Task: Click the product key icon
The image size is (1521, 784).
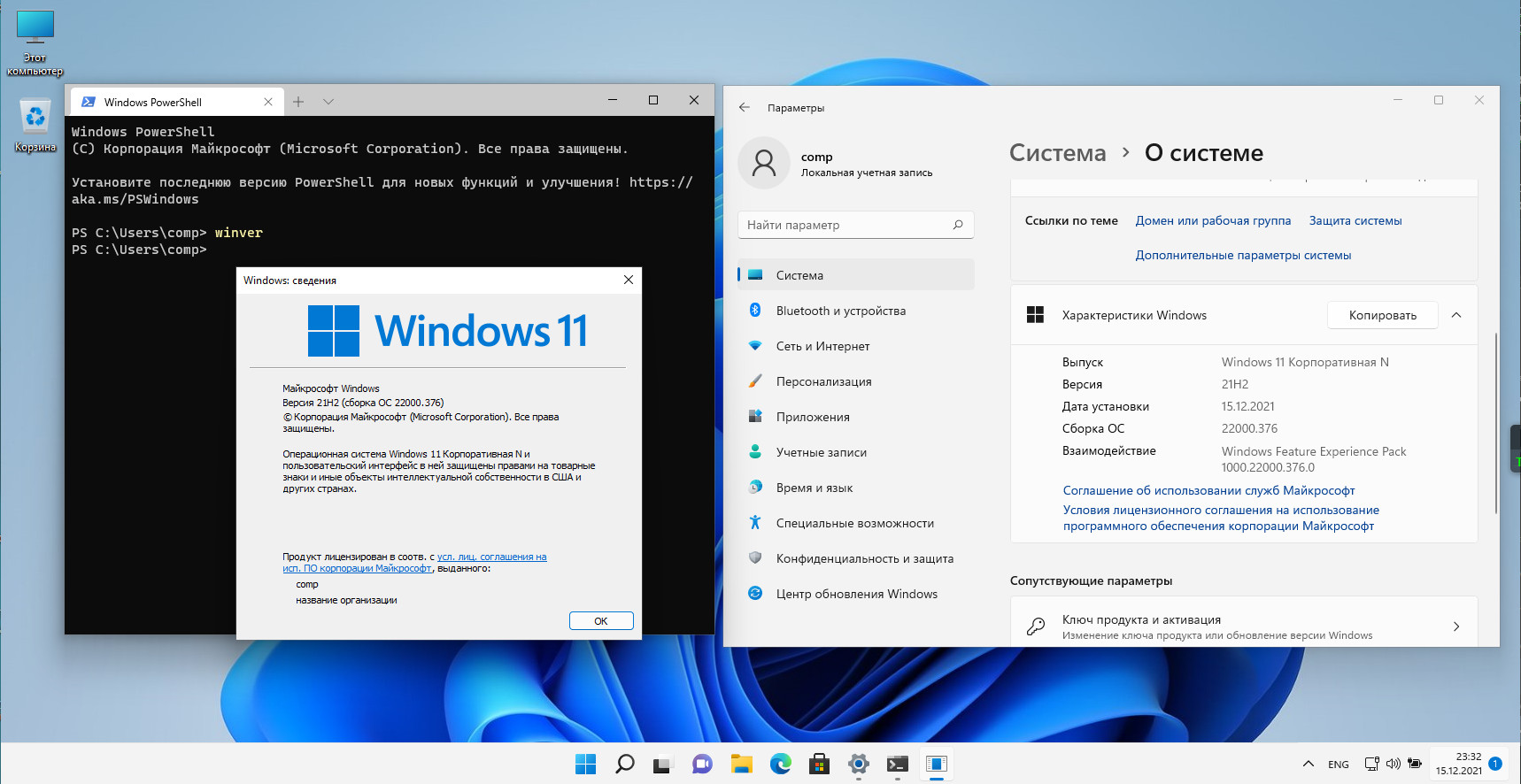Action: [1035, 626]
